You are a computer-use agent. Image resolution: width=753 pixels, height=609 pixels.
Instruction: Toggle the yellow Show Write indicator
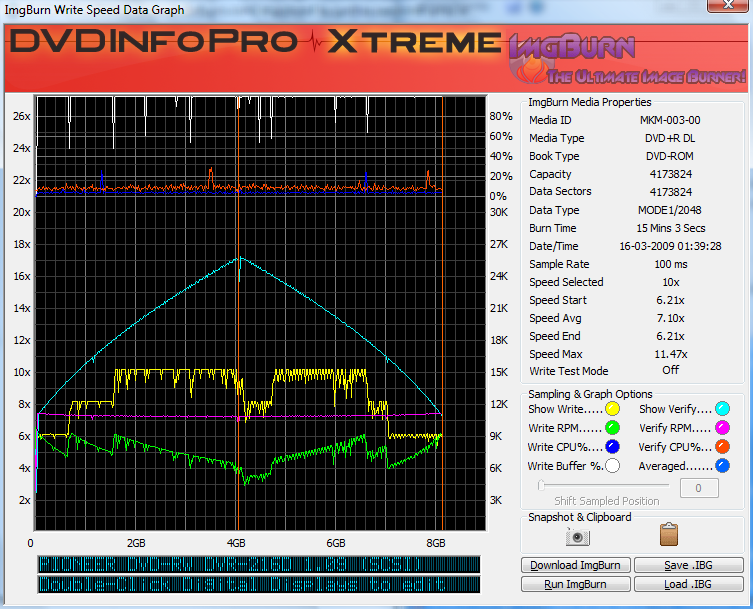[x=612, y=409]
